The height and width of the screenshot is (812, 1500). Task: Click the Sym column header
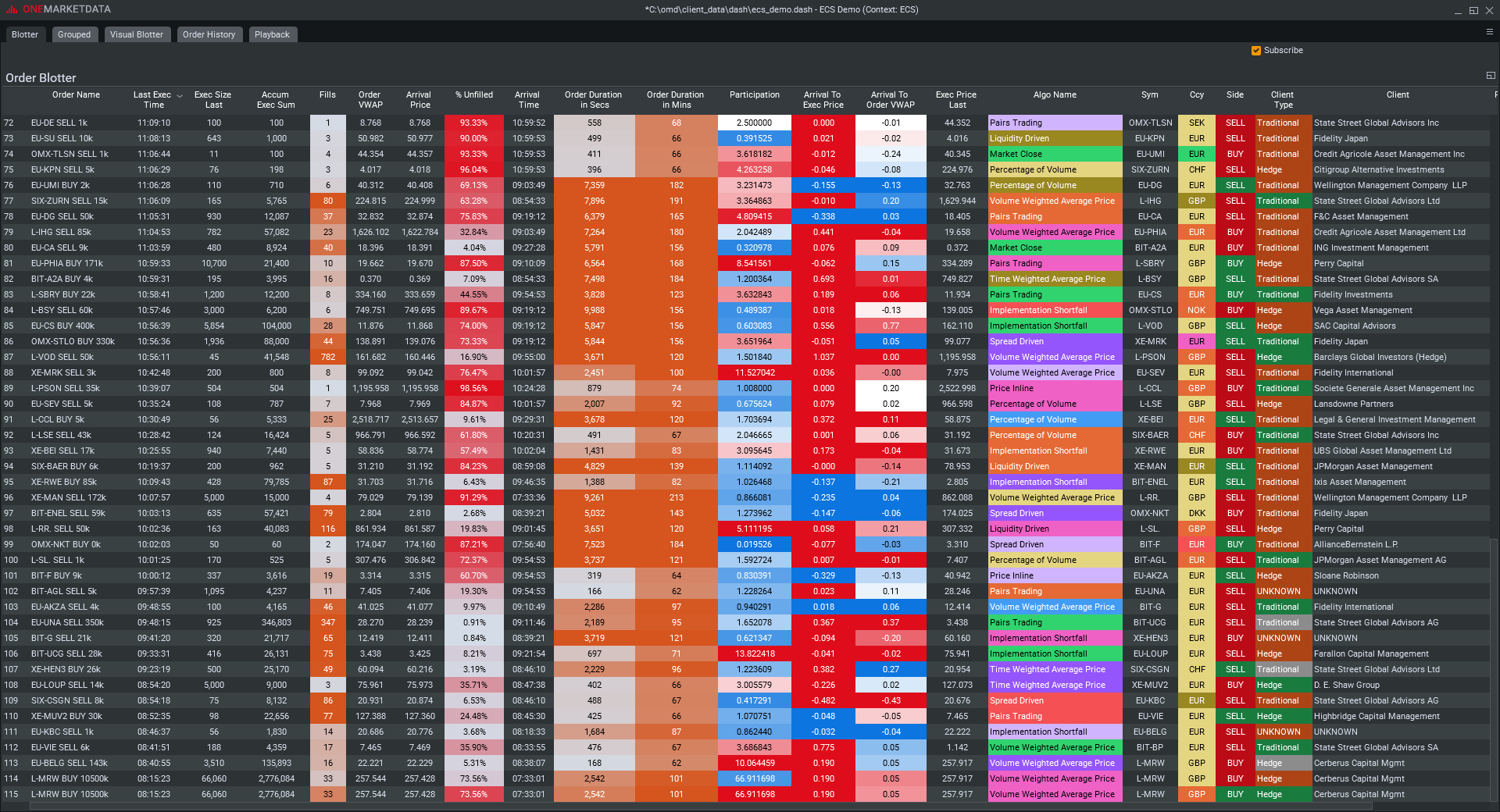[1150, 95]
